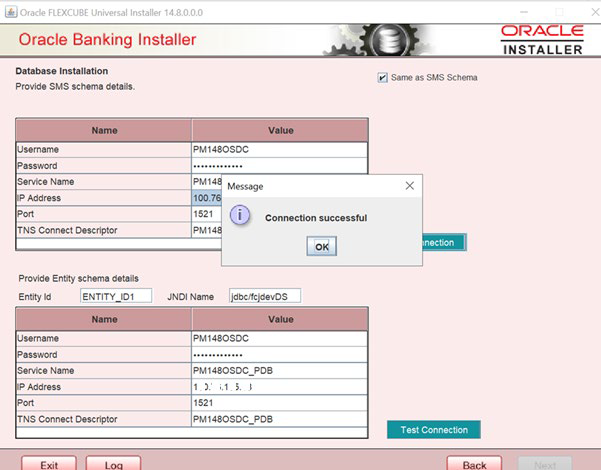Screen dimensions: 602x472
Task: Click the gear and database banner graphic
Action: pos(378,40)
